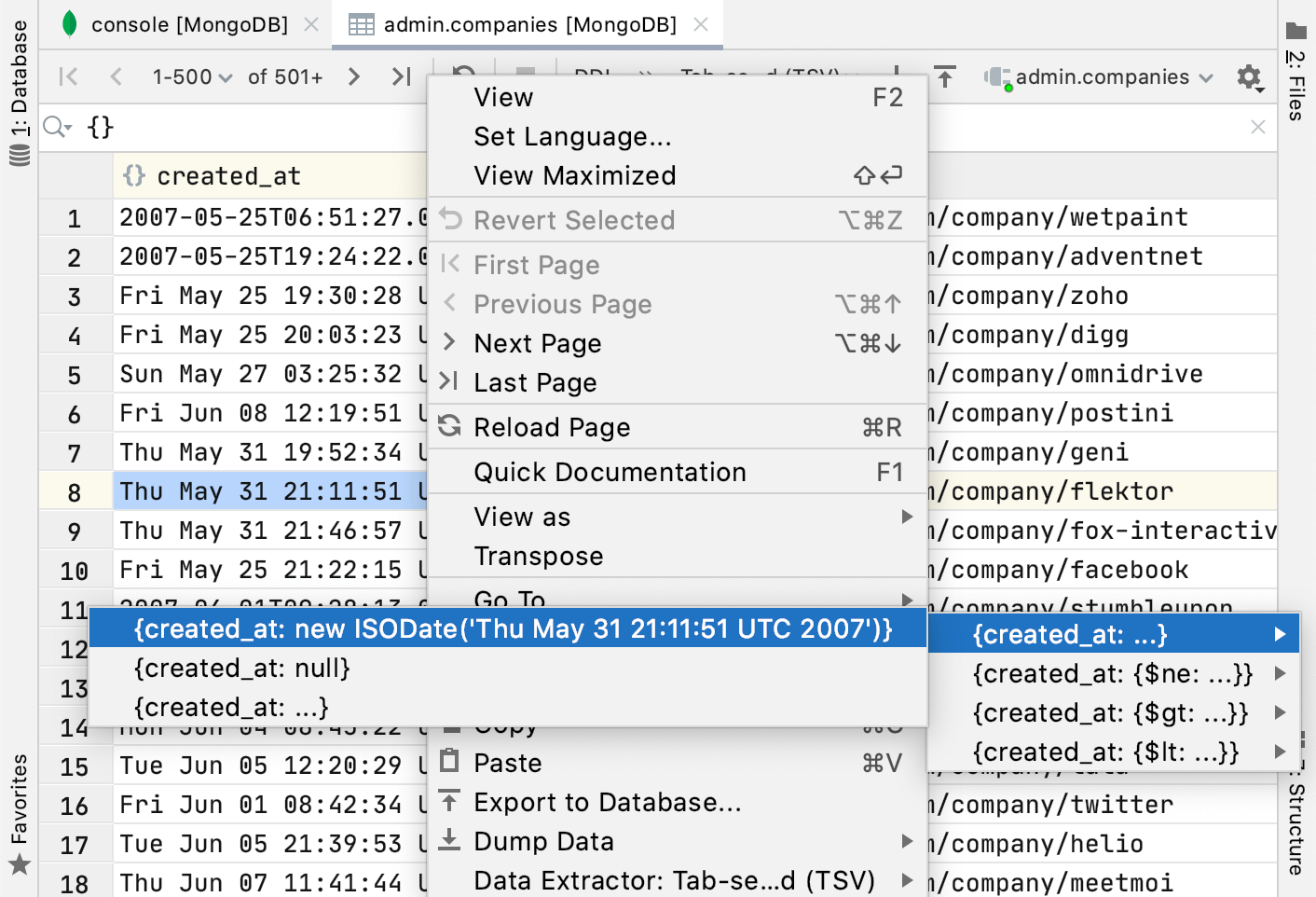Screen dimensions: 1316x897
Task: Select Reload Page in context menu
Action: pos(678,427)
